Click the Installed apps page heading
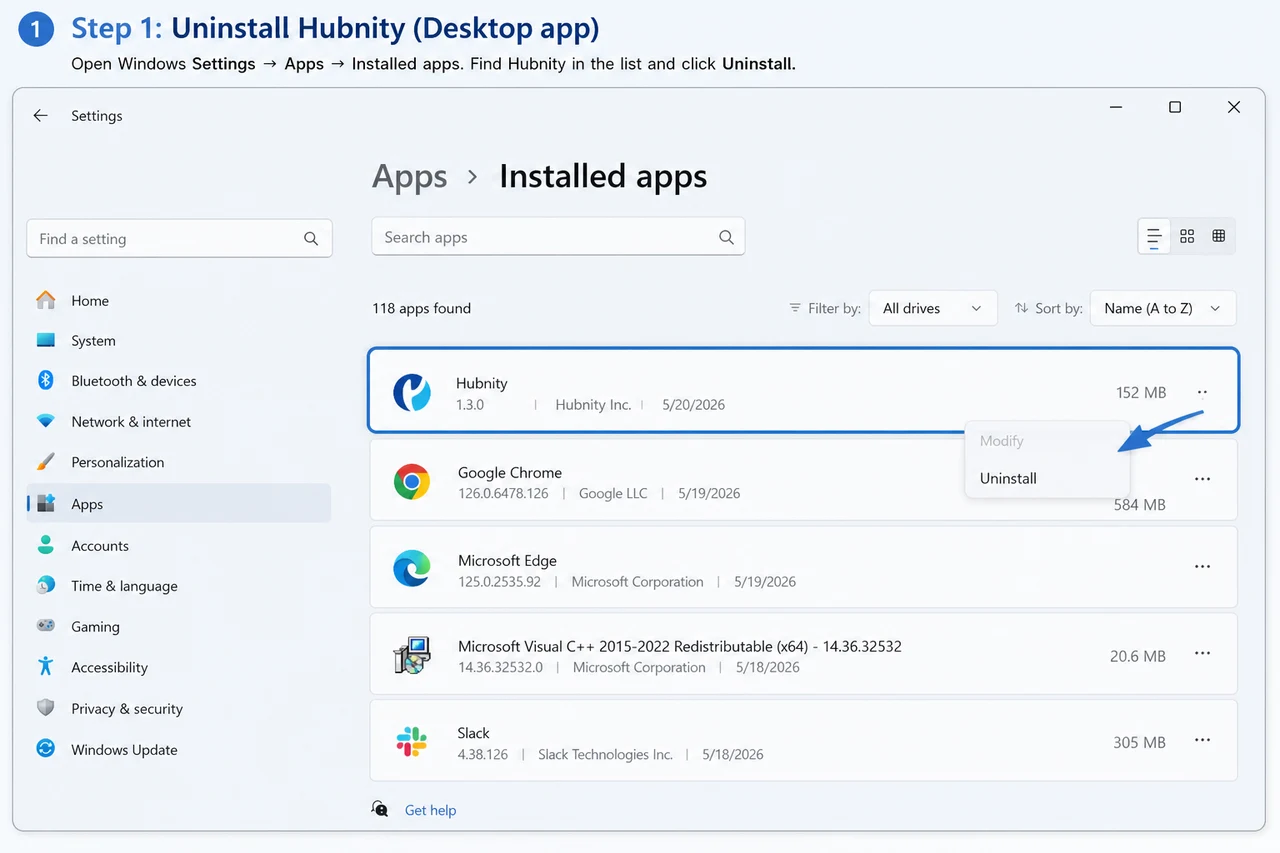The height and width of the screenshot is (853, 1280). [603, 177]
